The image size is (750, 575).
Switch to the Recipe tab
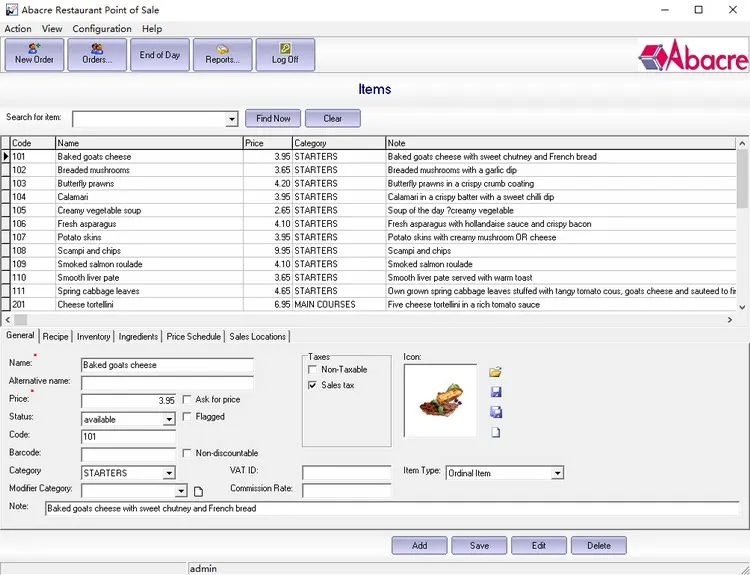pos(55,336)
